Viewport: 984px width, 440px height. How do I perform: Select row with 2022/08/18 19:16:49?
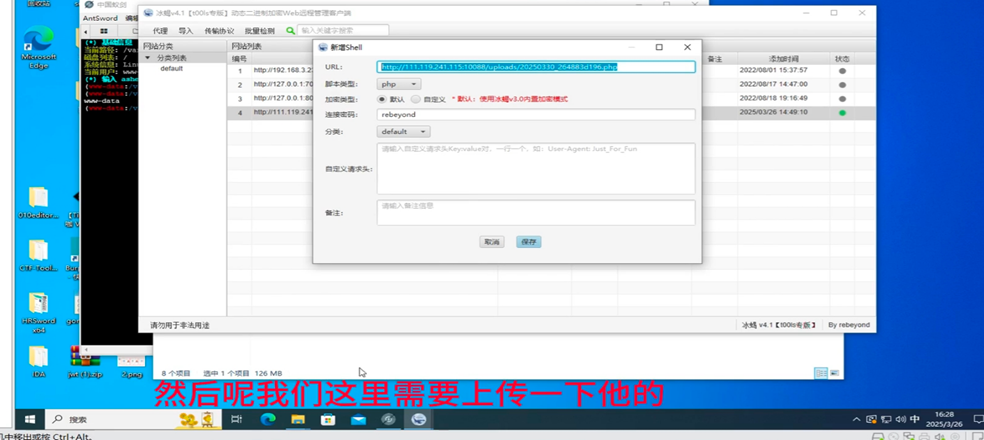click(550, 99)
